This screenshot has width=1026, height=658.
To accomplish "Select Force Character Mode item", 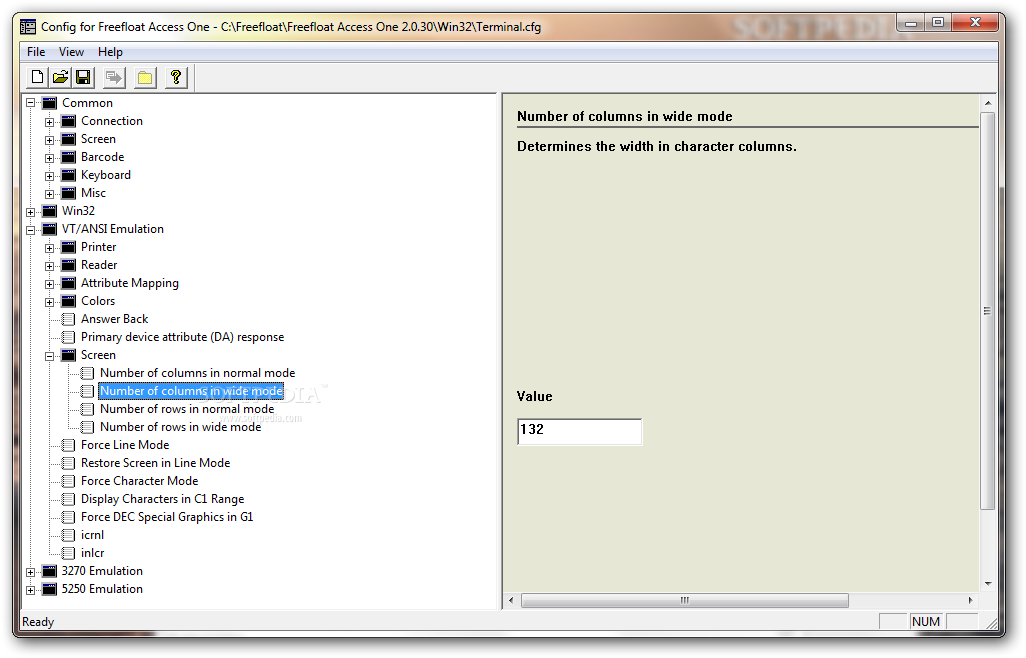I will (x=139, y=481).
